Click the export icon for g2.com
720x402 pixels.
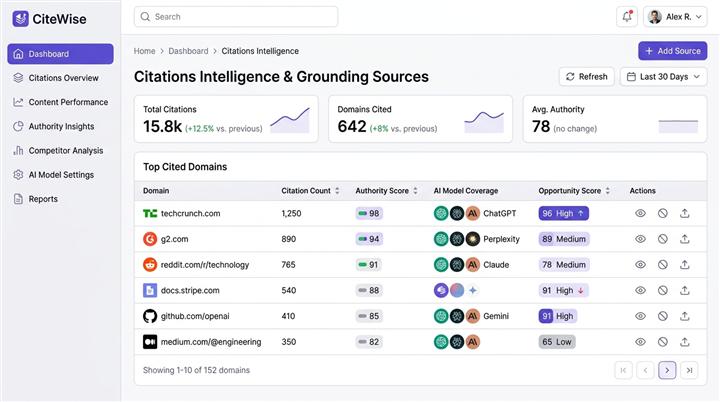[x=685, y=239]
